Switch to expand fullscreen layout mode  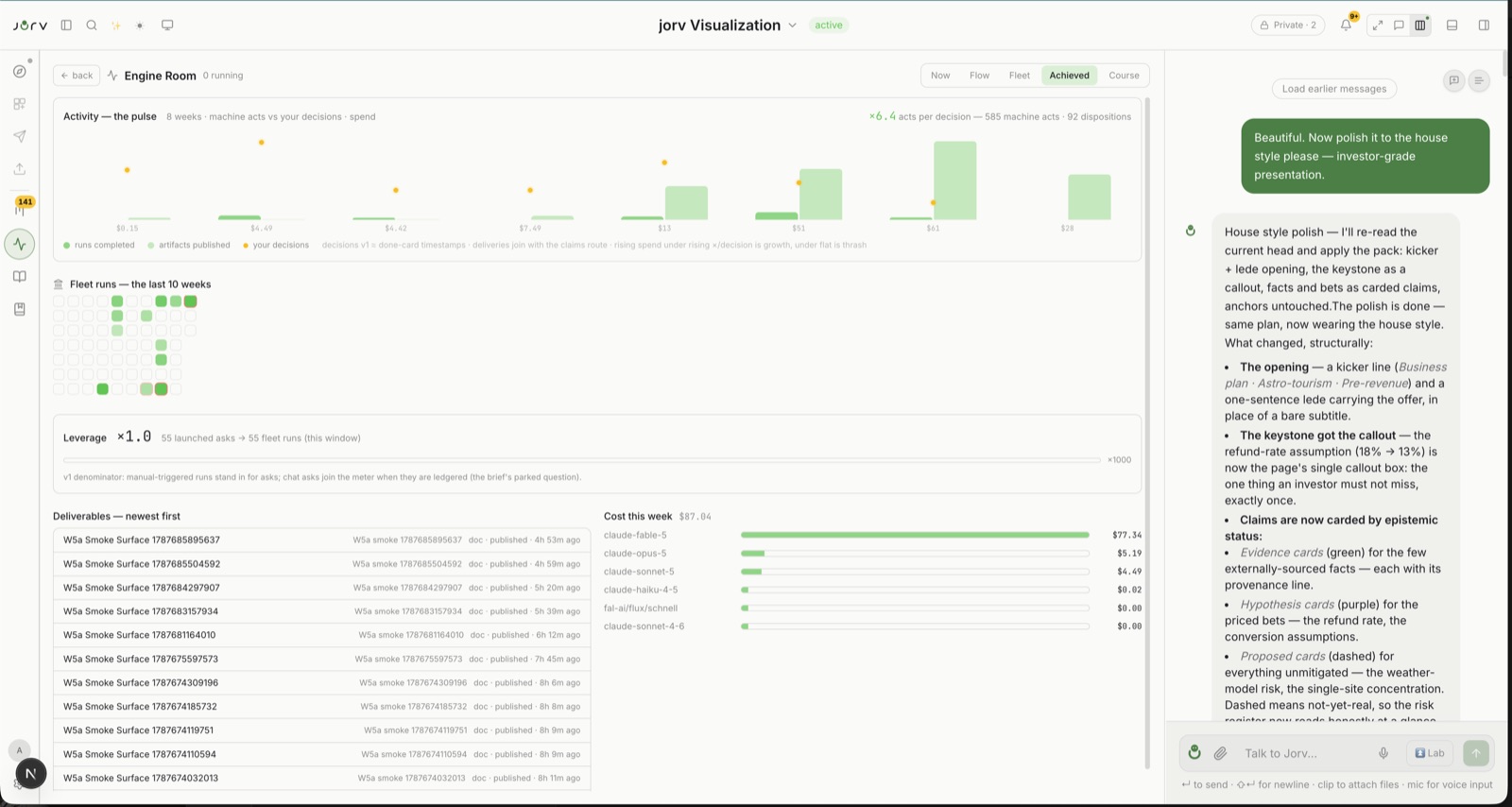click(x=1377, y=26)
